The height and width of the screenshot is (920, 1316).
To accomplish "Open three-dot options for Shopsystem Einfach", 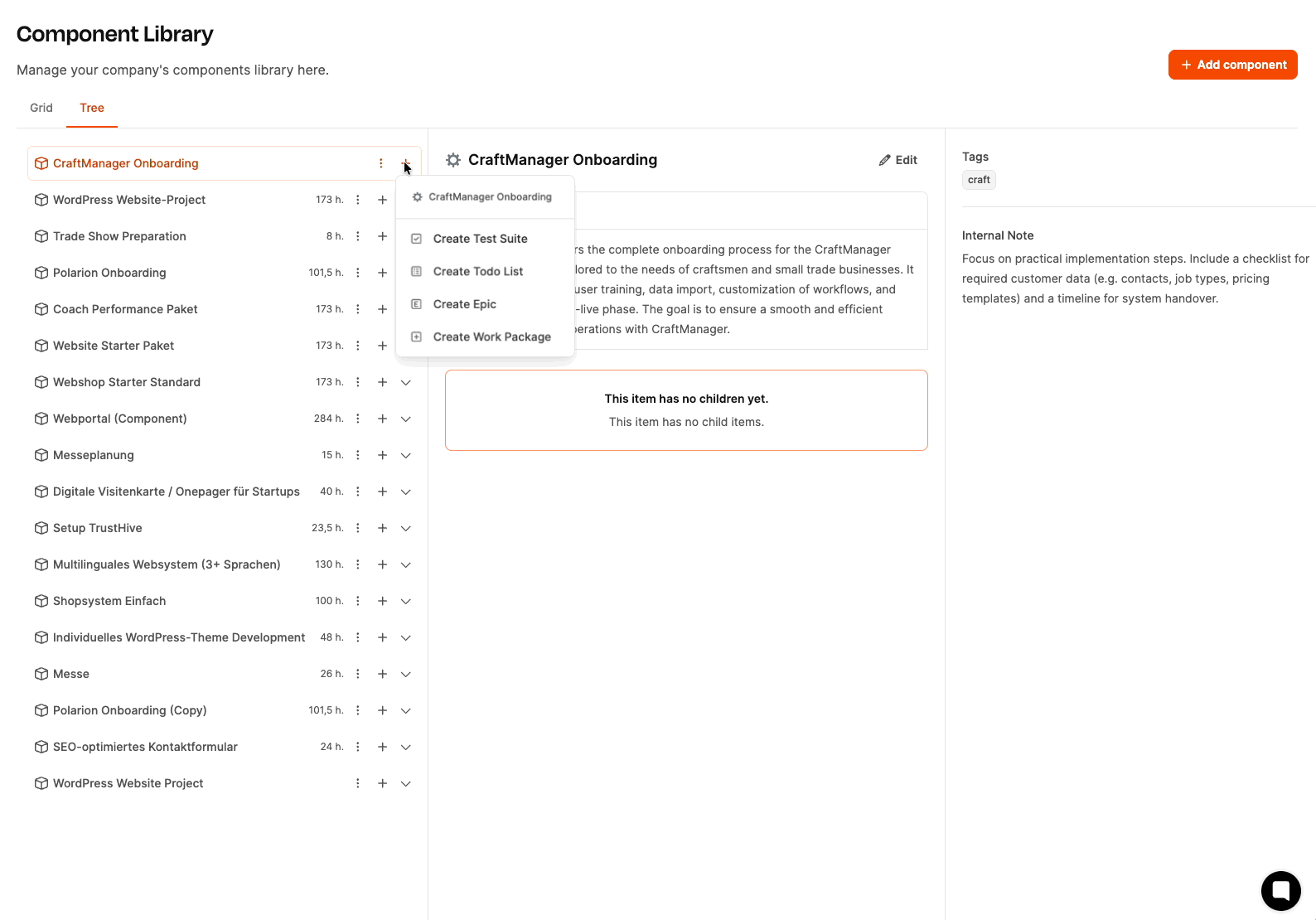I will (358, 601).
